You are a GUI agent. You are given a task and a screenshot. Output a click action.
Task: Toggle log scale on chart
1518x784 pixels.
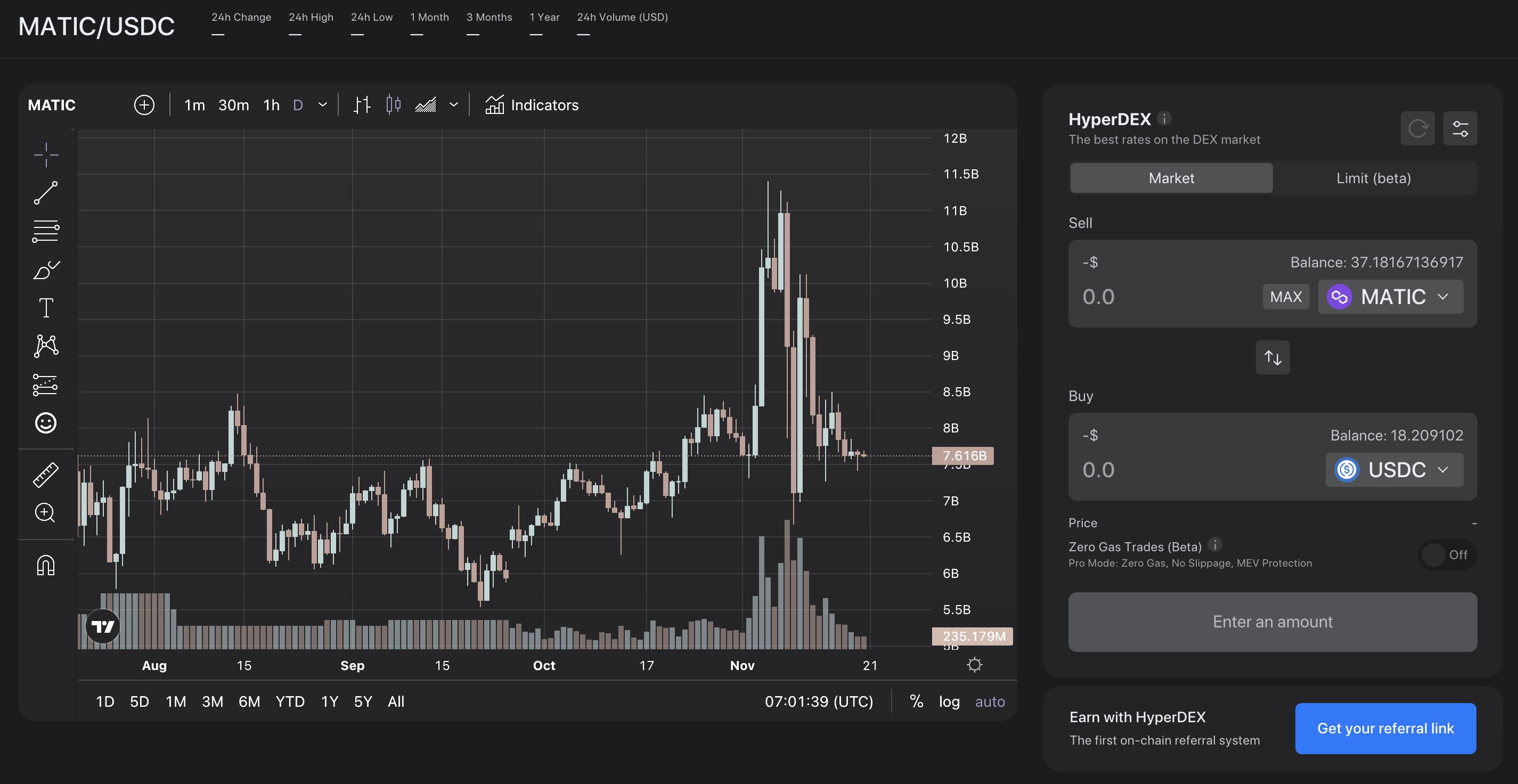949,701
